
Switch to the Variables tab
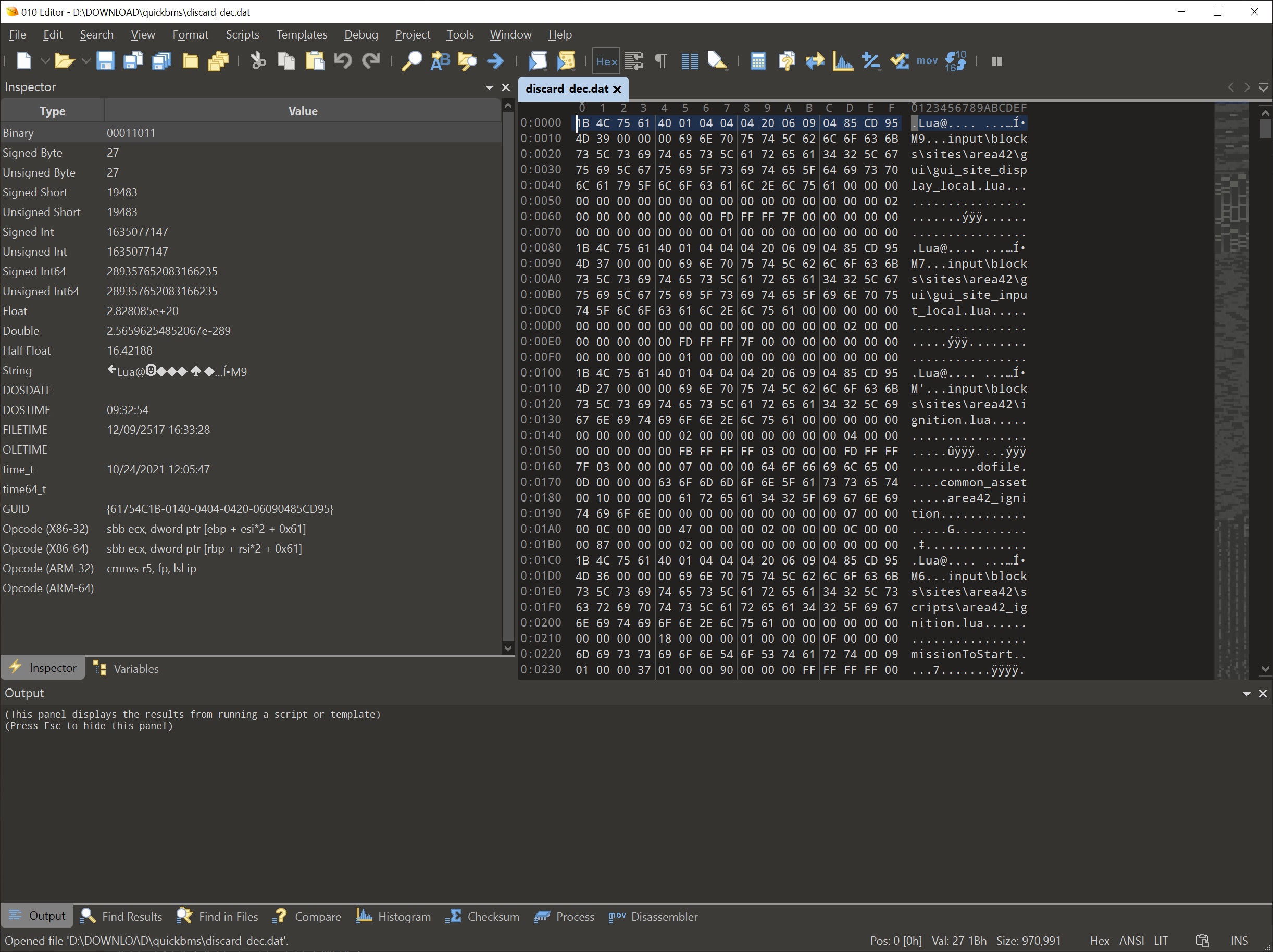pos(126,668)
